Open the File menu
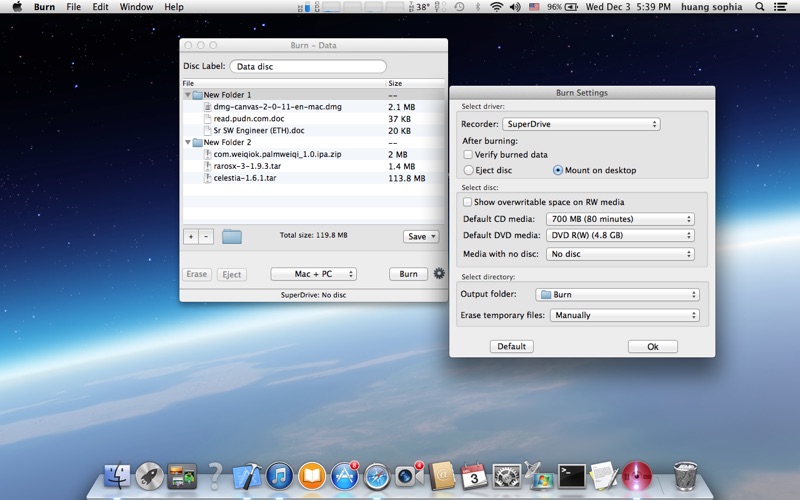The height and width of the screenshot is (500, 800). (x=73, y=7)
